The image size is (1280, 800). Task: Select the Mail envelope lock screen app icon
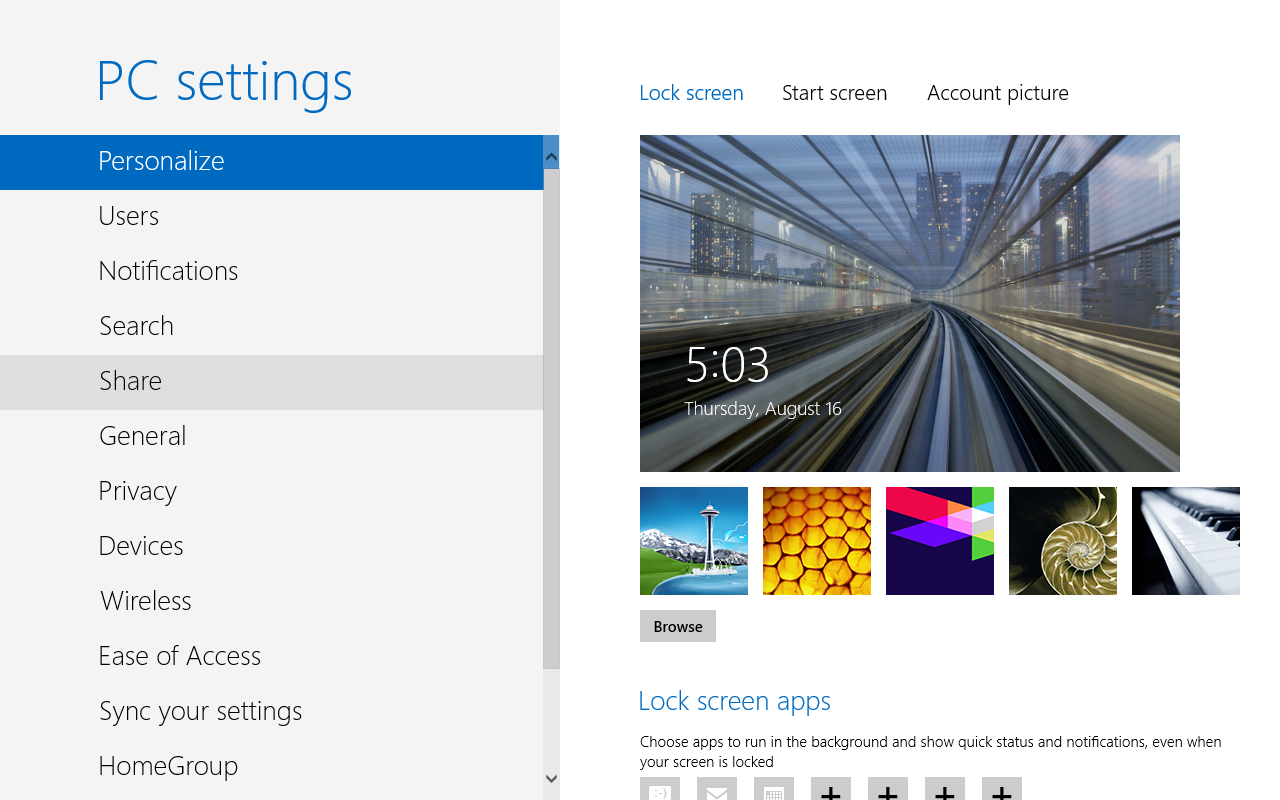tap(716, 791)
